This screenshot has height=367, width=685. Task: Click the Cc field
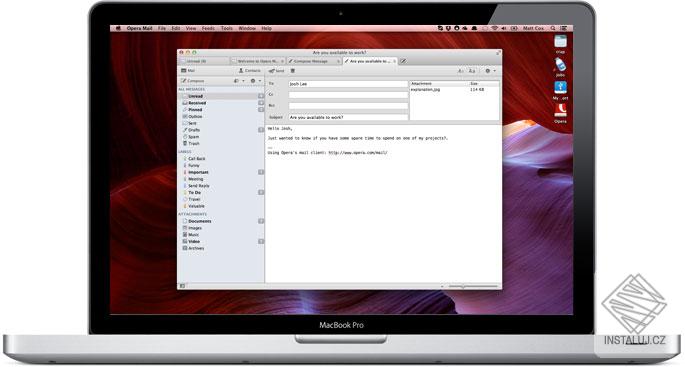point(348,94)
